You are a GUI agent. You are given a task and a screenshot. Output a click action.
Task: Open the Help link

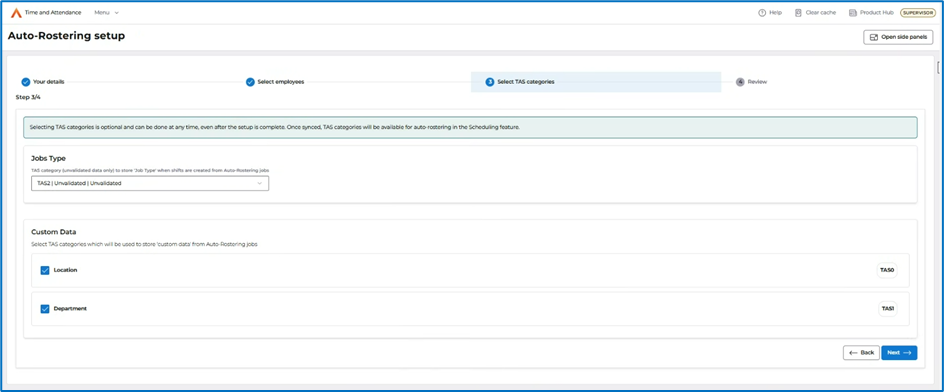pos(775,13)
